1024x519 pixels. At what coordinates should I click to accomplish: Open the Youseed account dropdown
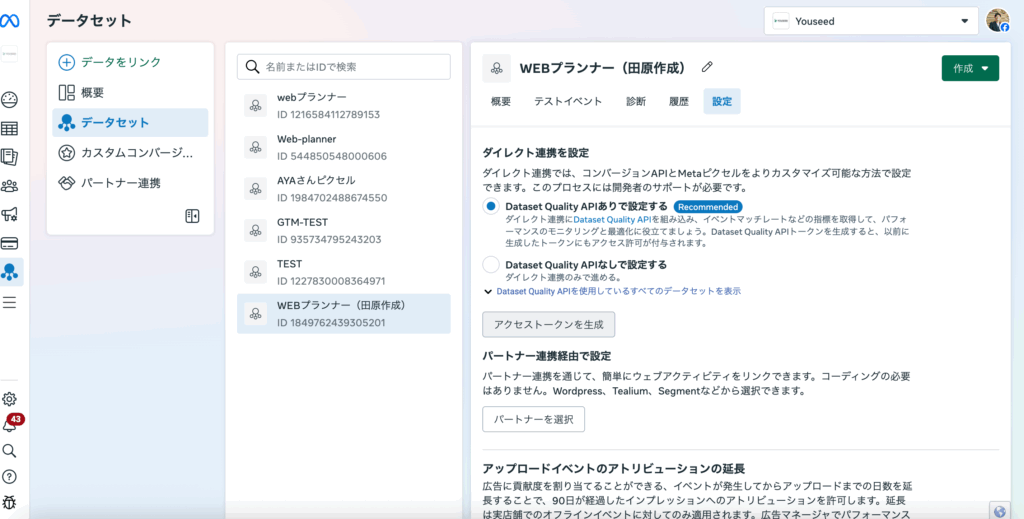[871, 21]
